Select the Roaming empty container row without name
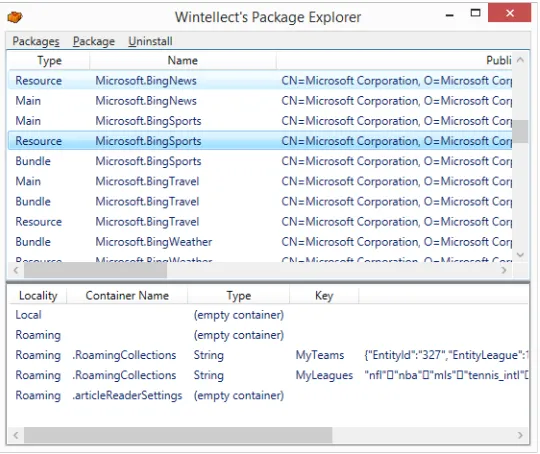The width and height of the screenshot is (540, 454). click(269, 335)
